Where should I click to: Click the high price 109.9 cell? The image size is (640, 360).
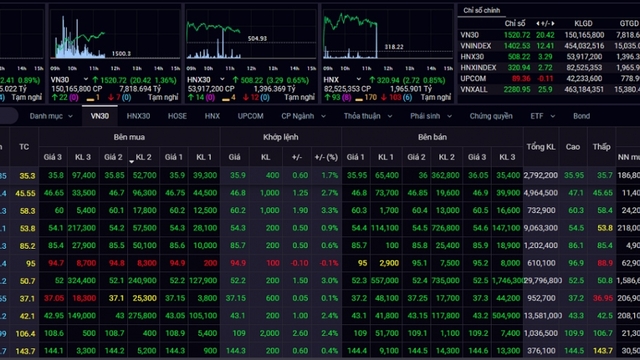pyautogui.click(x=574, y=333)
